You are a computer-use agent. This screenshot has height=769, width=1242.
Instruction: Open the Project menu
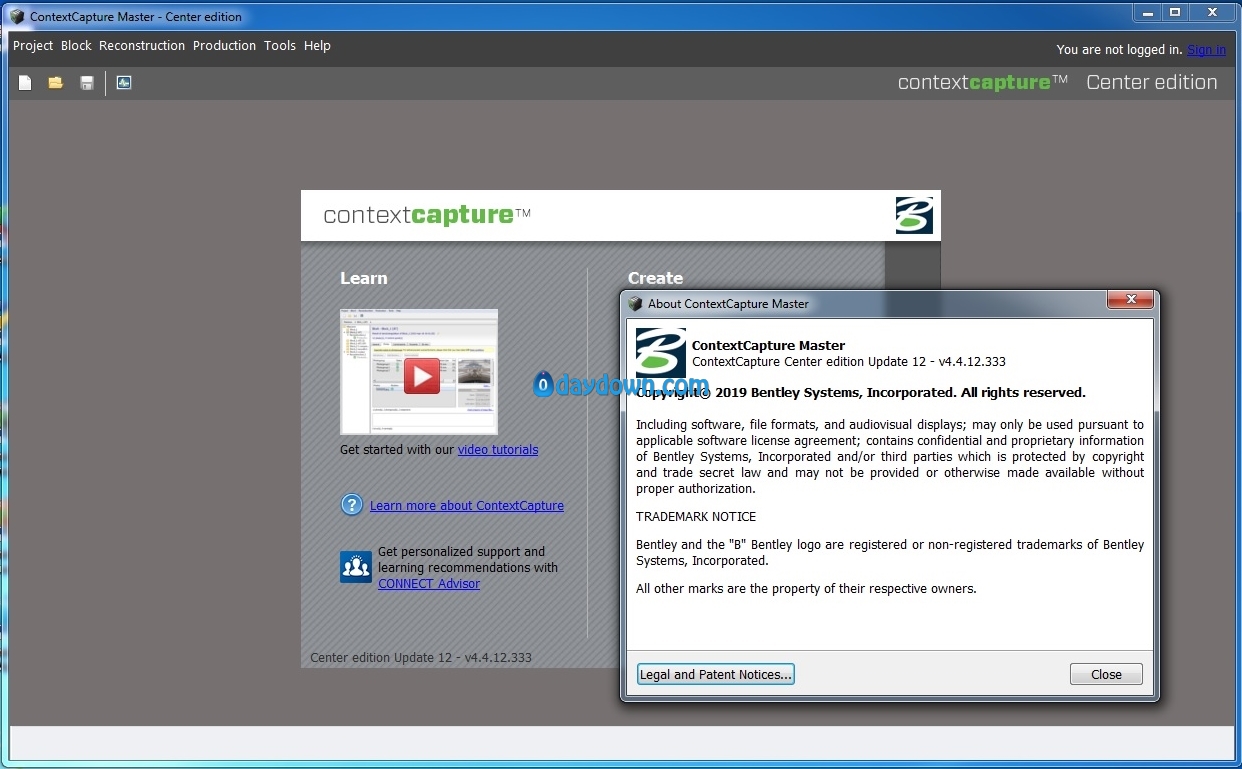click(x=33, y=46)
